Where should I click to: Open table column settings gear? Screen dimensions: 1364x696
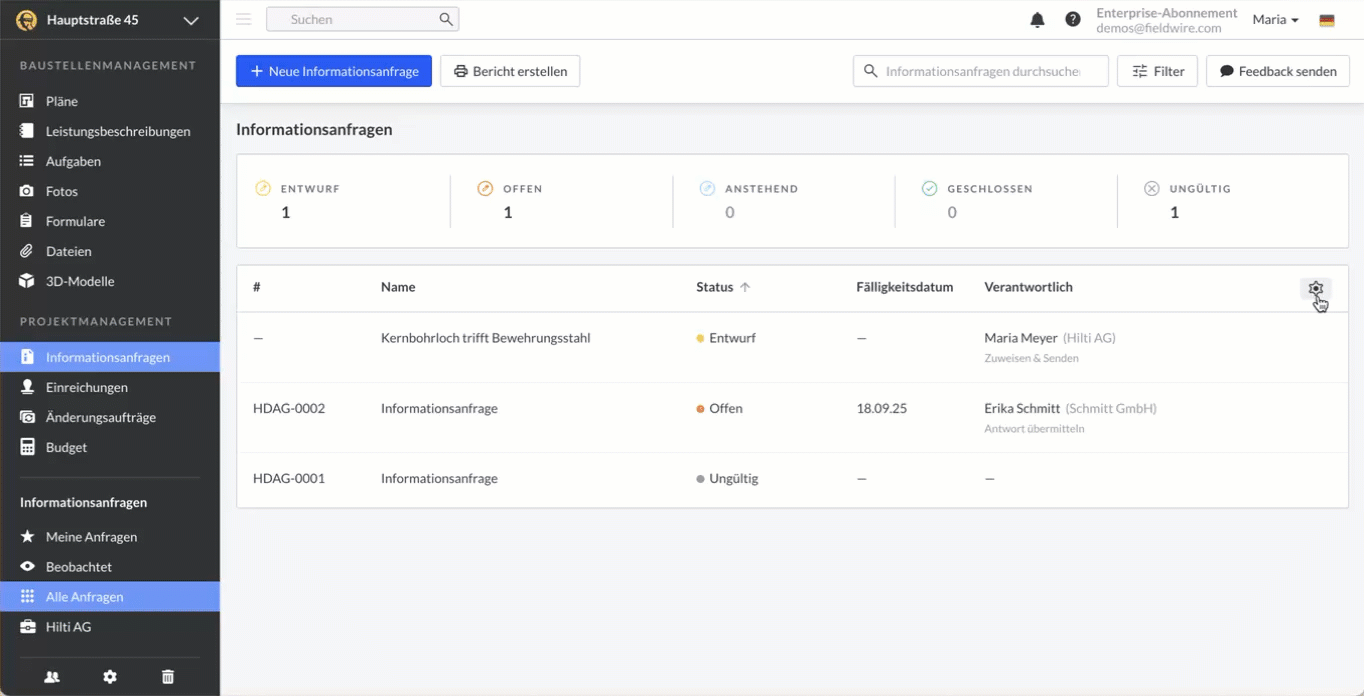click(1315, 288)
